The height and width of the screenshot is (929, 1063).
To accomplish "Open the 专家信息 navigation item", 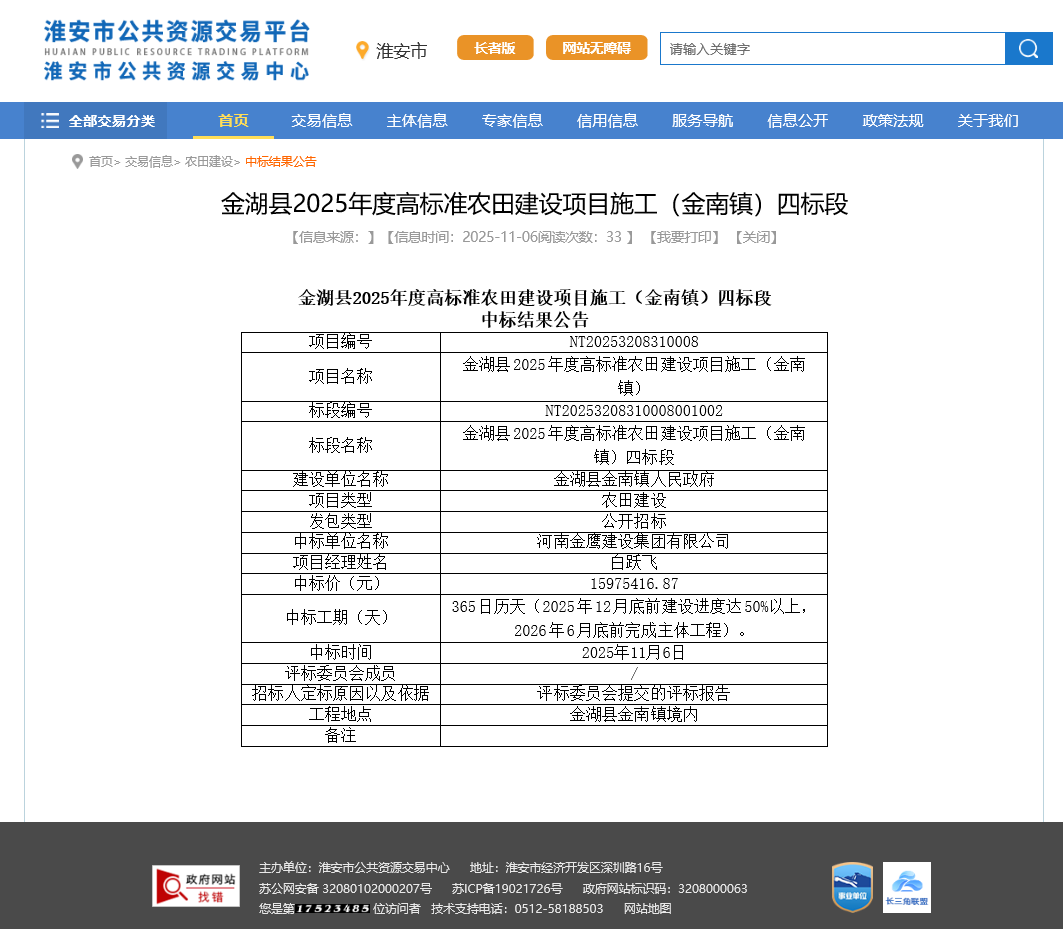I will click(x=512, y=121).
